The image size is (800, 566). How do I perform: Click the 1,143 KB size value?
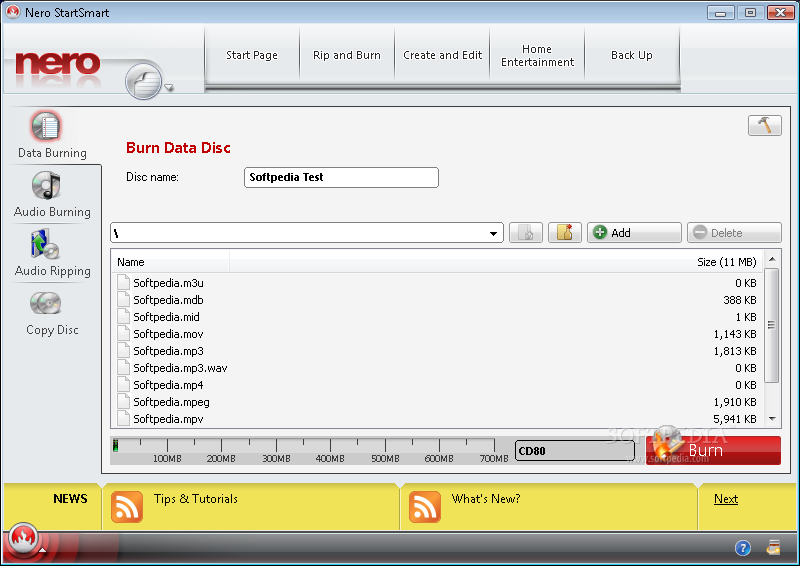pyautogui.click(x=735, y=334)
